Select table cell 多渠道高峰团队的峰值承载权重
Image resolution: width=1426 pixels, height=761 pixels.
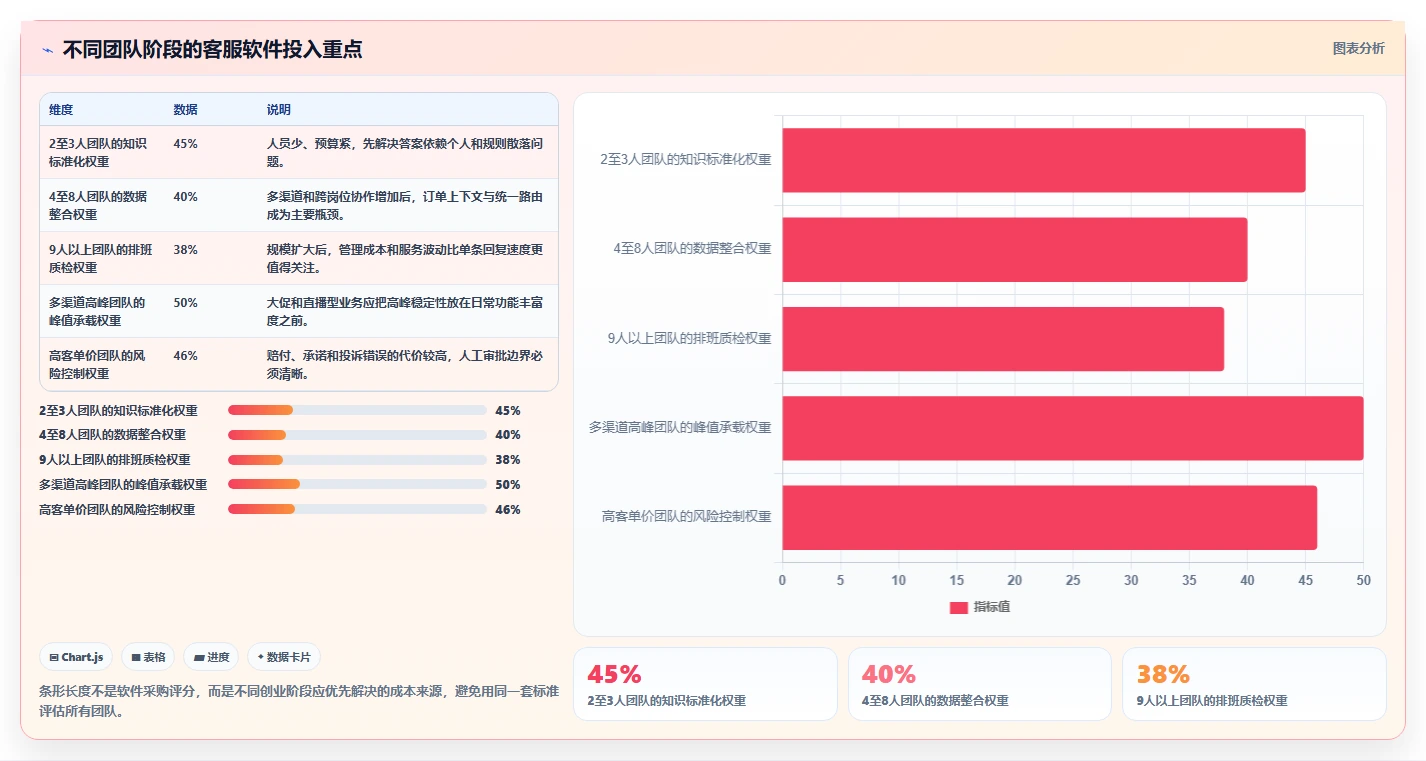(x=101, y=311)
